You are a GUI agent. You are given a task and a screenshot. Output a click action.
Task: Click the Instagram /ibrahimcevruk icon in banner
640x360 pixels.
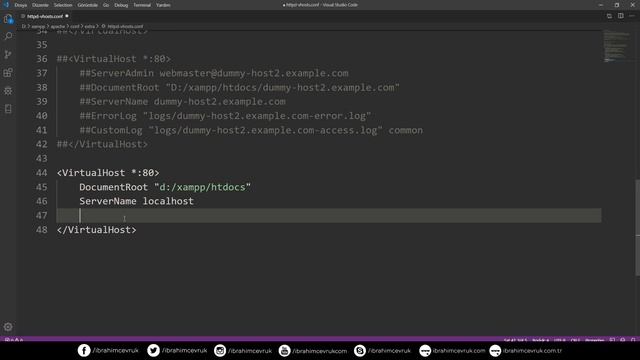click(220, 351)
